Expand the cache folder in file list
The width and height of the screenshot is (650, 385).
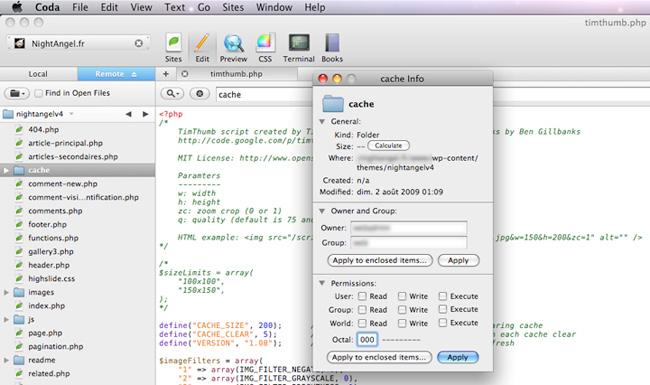[6, 170]
